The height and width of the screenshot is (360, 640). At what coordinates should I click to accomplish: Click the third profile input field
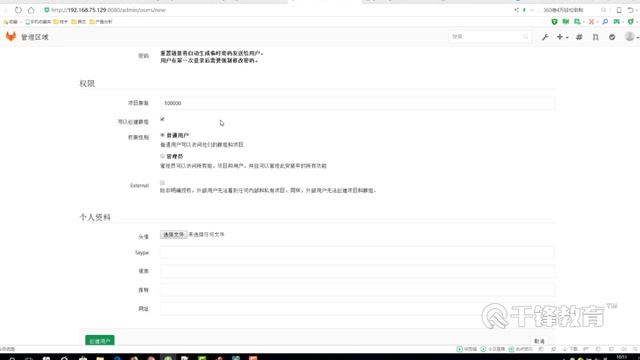[x=357, y=290]
